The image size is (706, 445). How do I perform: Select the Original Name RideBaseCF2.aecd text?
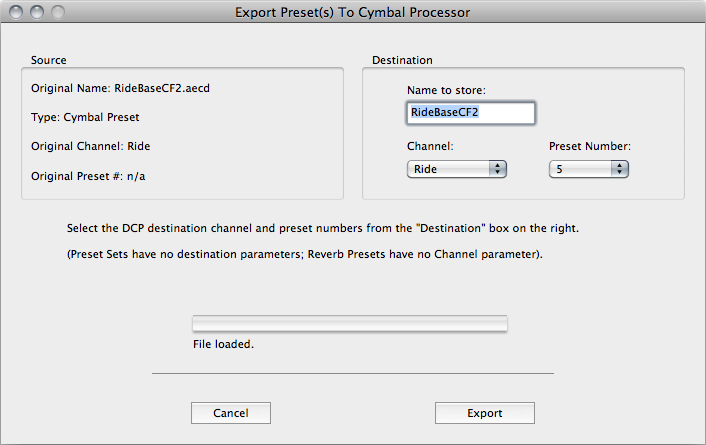click(120, 88)
